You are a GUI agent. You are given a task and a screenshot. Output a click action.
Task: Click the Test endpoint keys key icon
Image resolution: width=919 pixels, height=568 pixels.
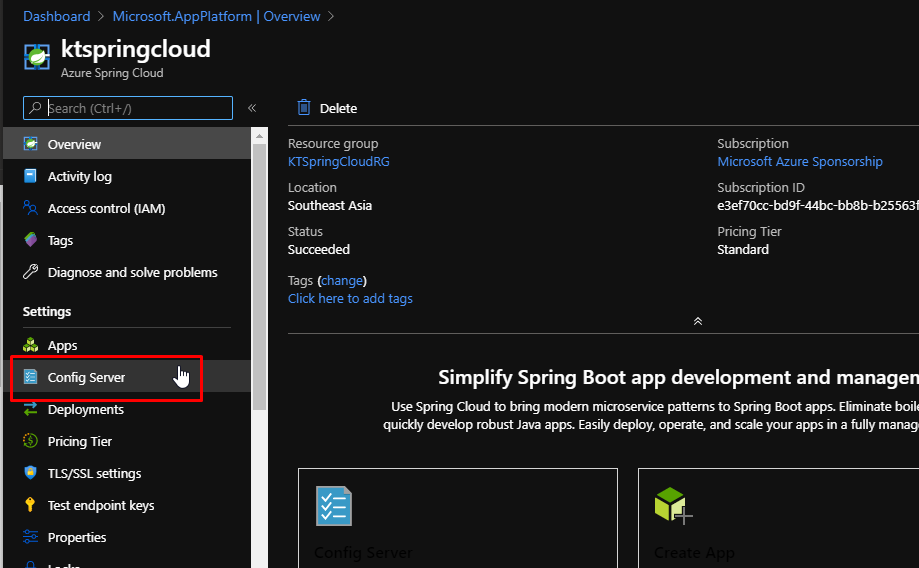31,506
